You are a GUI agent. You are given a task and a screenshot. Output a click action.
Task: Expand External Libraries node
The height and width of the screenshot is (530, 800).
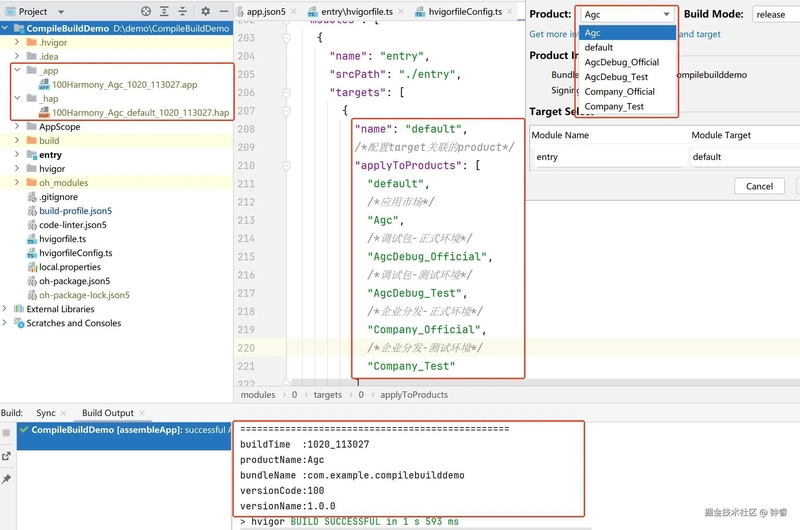[x=5, y=309]
